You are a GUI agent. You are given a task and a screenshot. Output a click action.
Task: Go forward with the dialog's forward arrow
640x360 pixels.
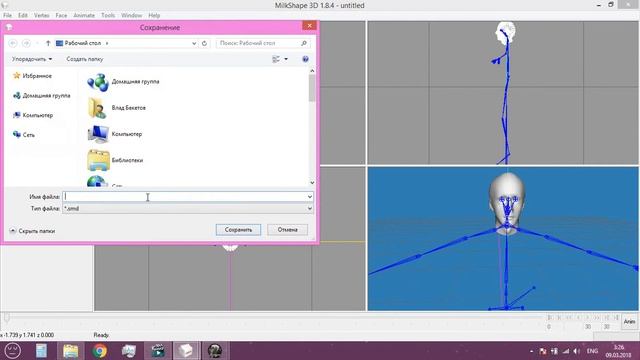point(26,43)
